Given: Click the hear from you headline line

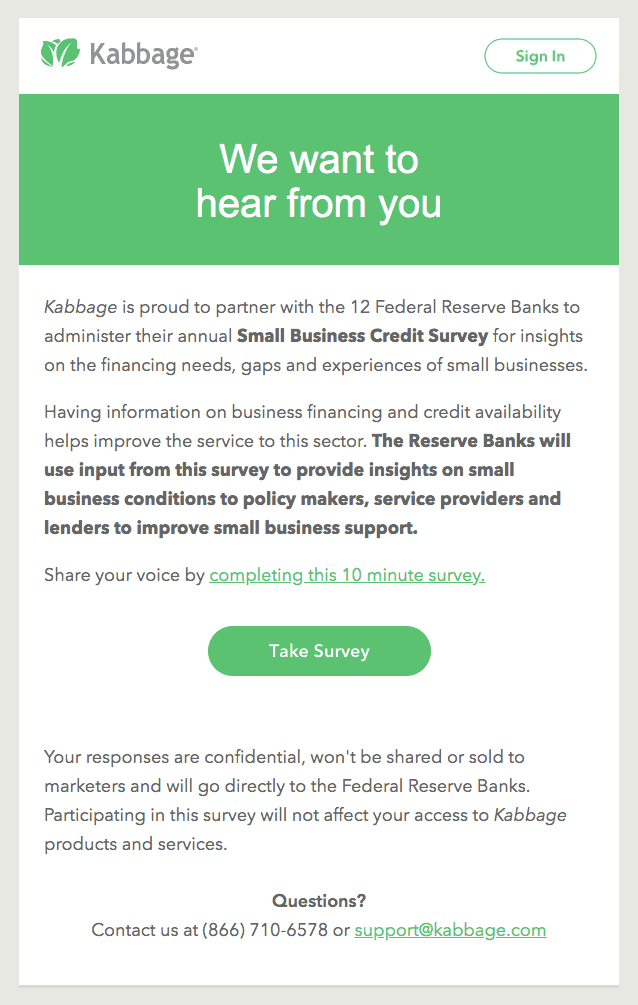Looking at the screenshot, I should point(319,204).
